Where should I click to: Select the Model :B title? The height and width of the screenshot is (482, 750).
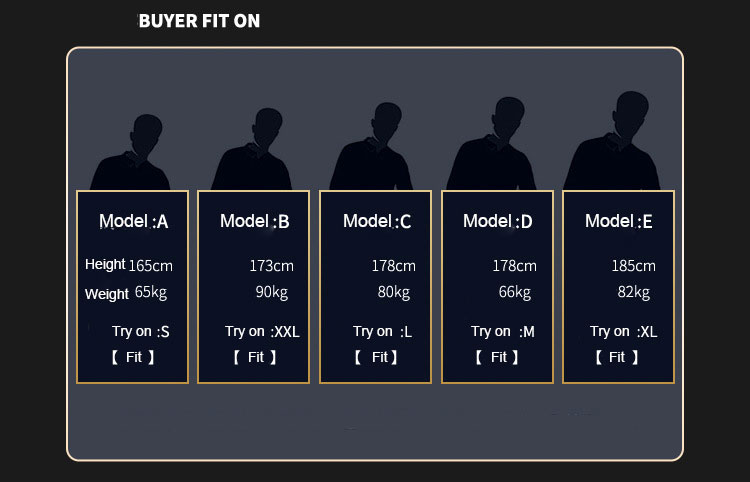tap(254, 221)
